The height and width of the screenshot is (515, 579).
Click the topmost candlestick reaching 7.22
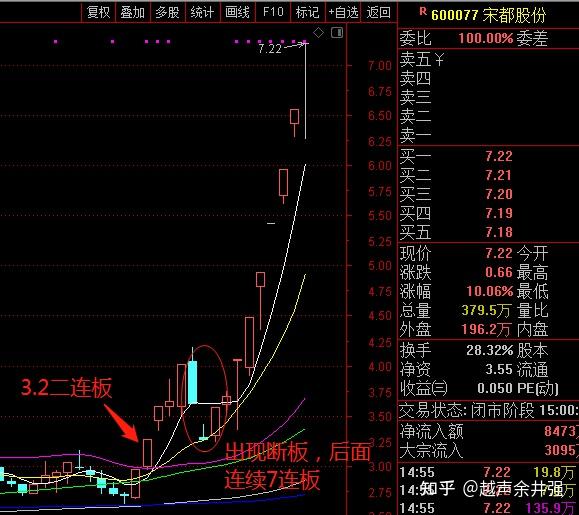(x=305, y=90)
